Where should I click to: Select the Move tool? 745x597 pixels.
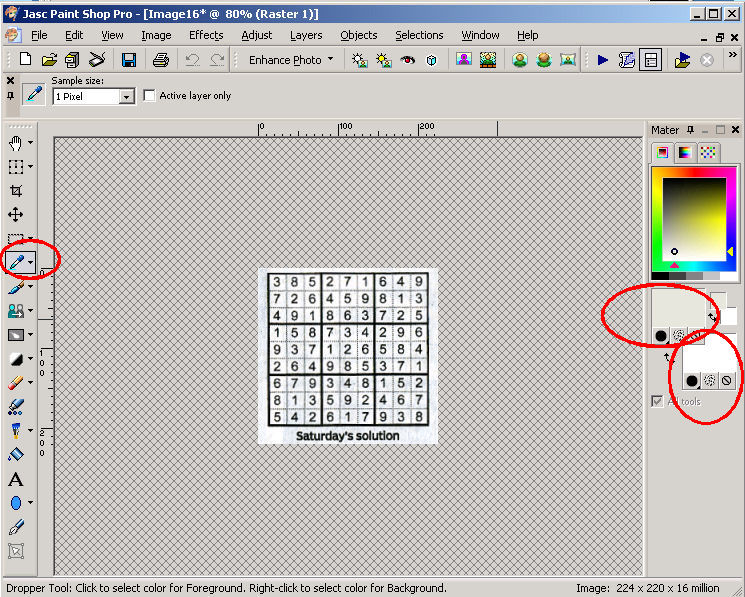pos(16,215)
